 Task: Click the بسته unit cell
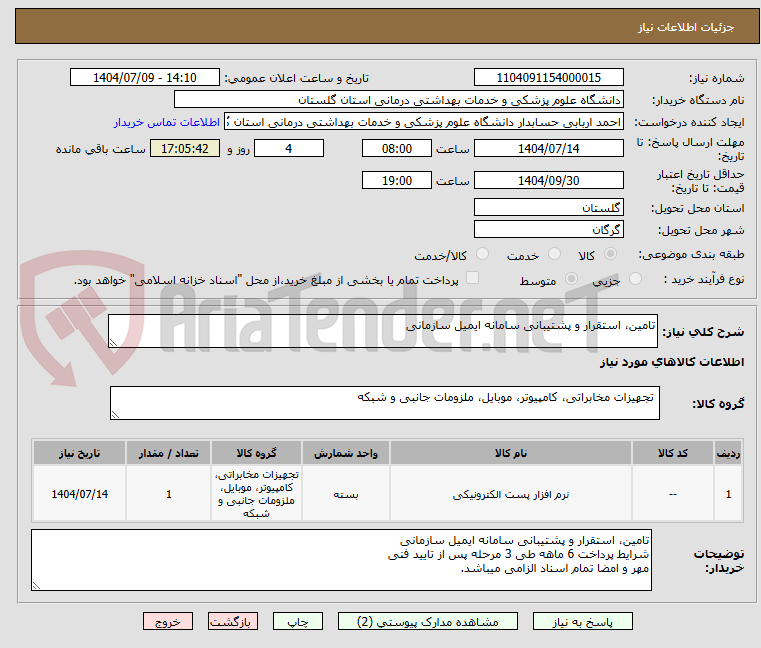[x=346, y=494]
